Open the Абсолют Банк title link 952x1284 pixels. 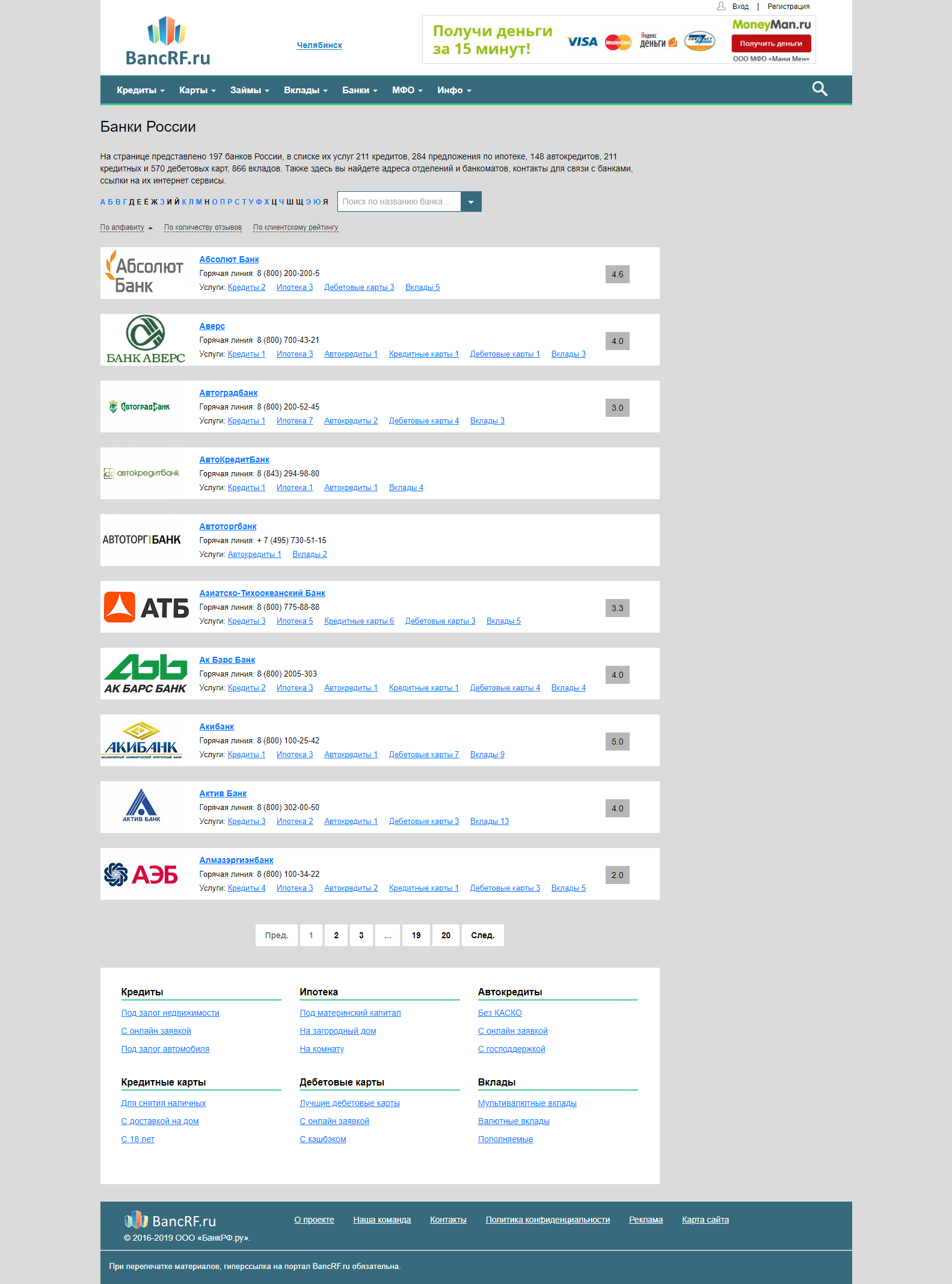(x=229, y=259)
